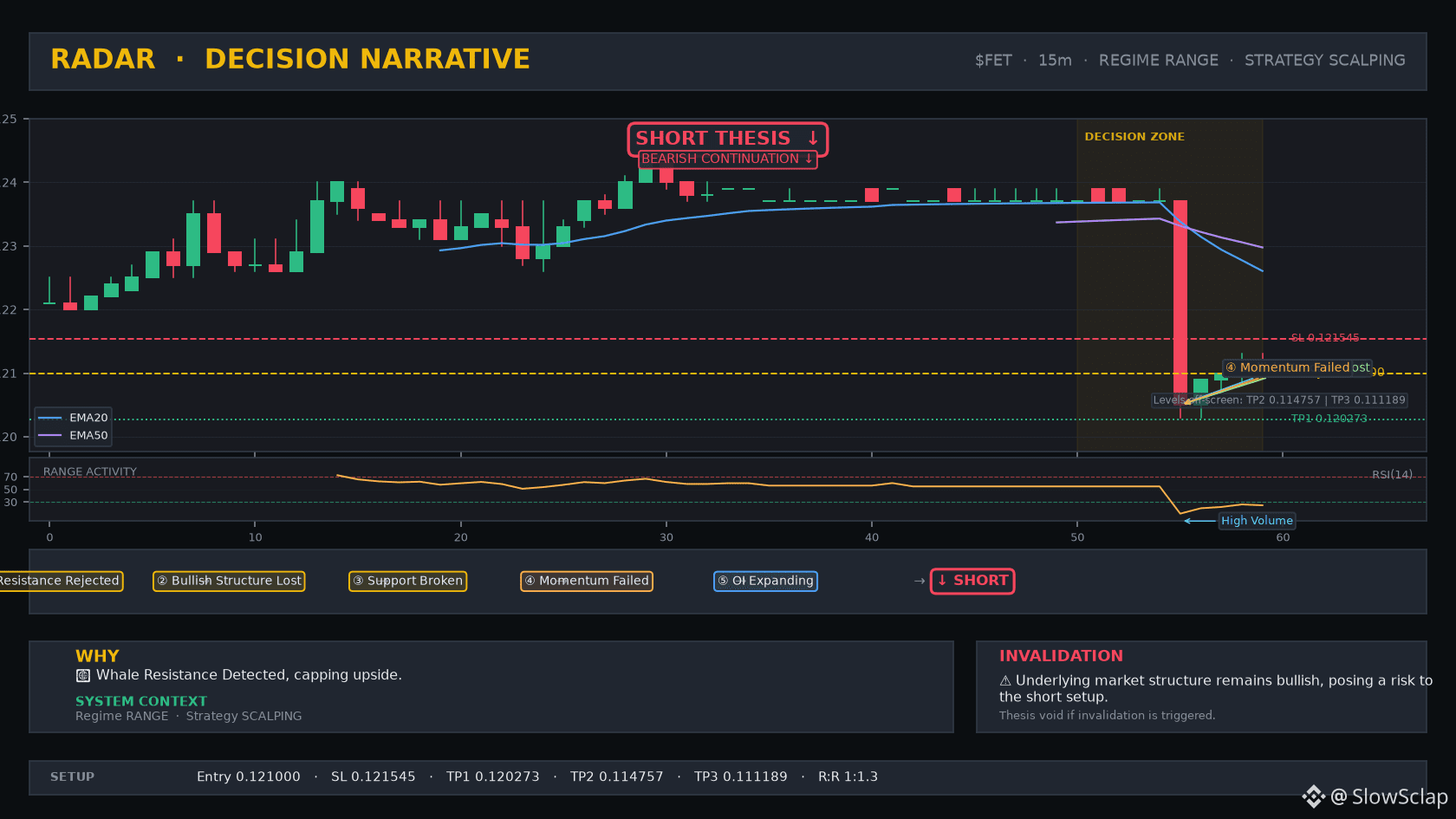Click the warning triangle icon under INVALIDATION
Image resolution: width=1456 pixels, height=819 pixels.
[1005, 681]
